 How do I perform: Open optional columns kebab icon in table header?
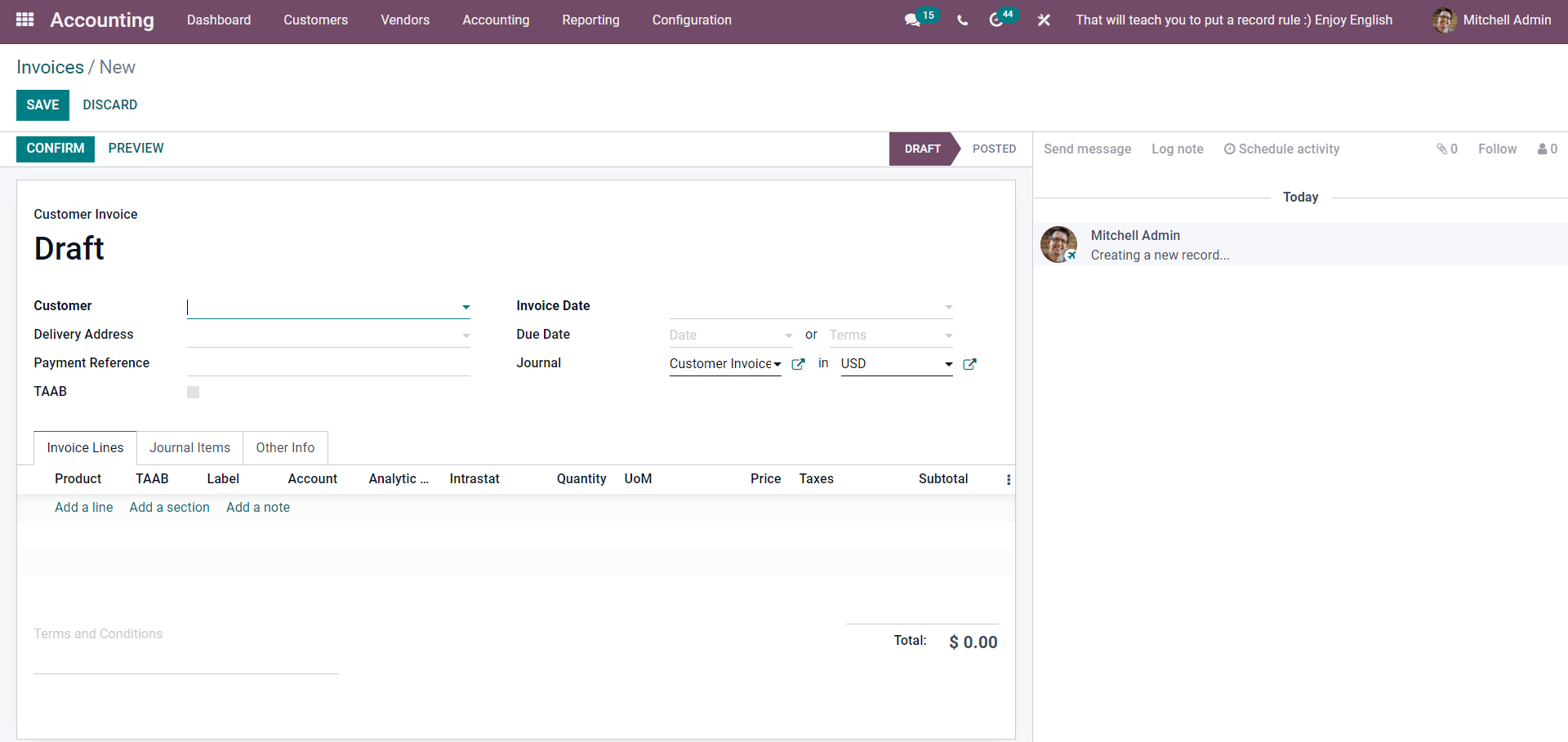tap(1009, 479)
